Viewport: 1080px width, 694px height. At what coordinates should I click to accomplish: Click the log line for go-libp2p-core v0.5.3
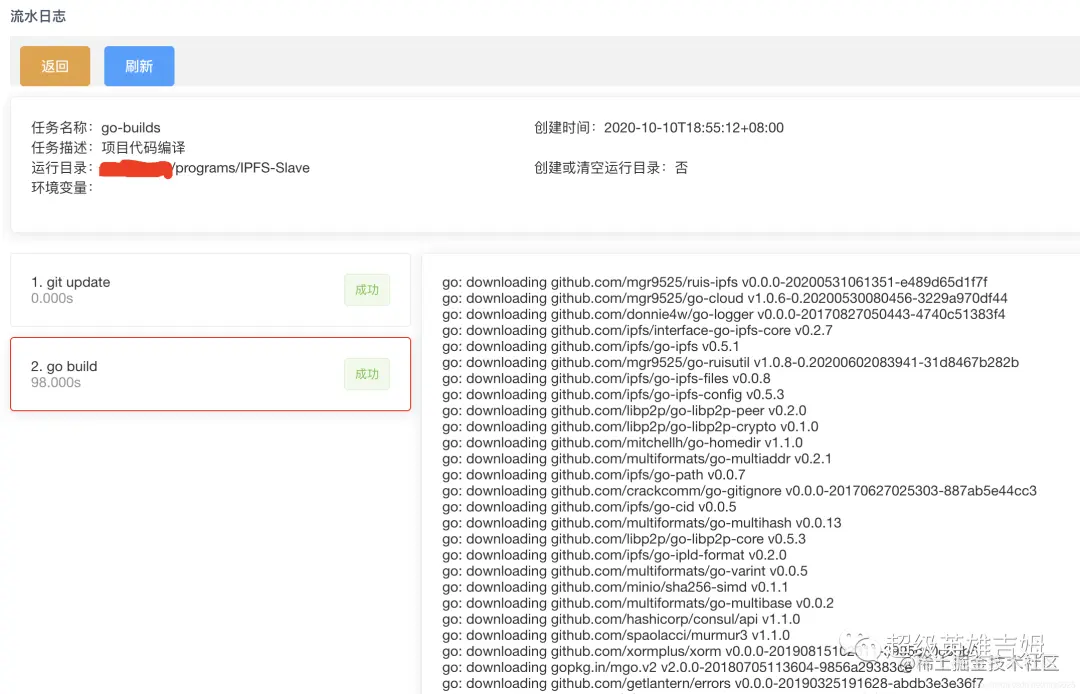pyautogui.click(x=624, y=538)
